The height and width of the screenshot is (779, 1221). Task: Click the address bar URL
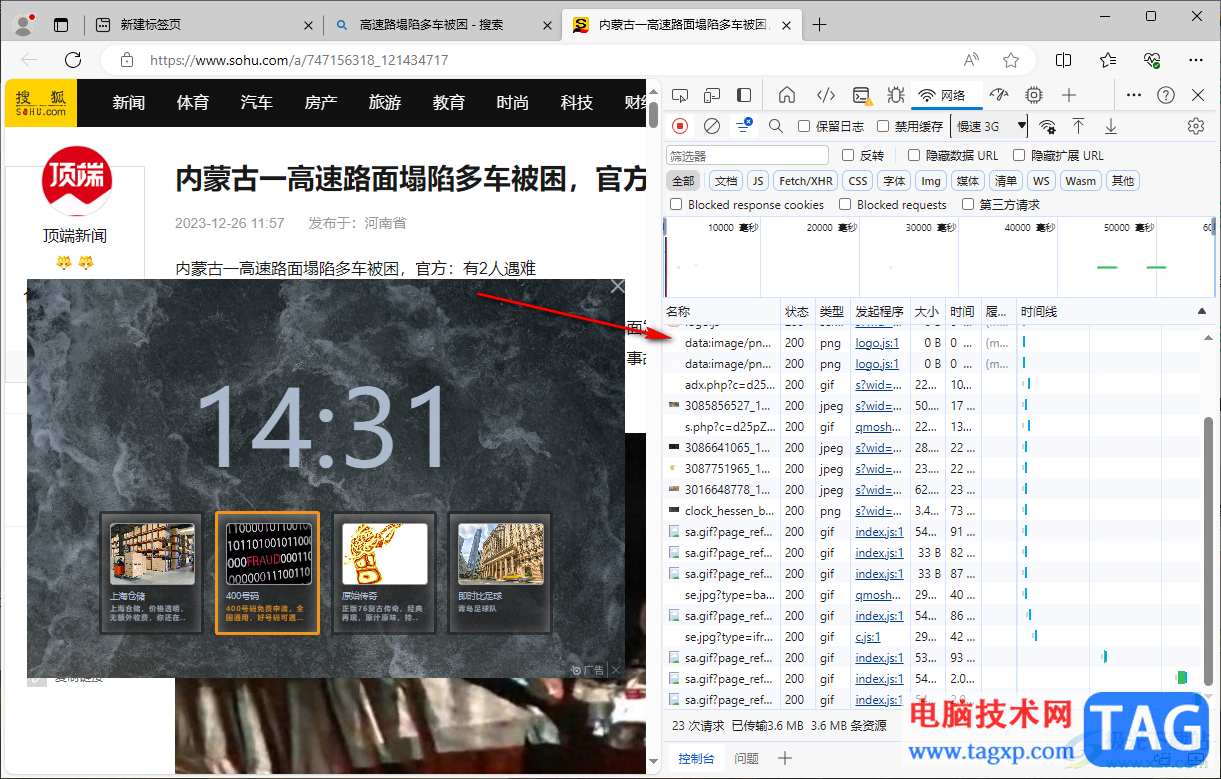(x=299, y=60)
